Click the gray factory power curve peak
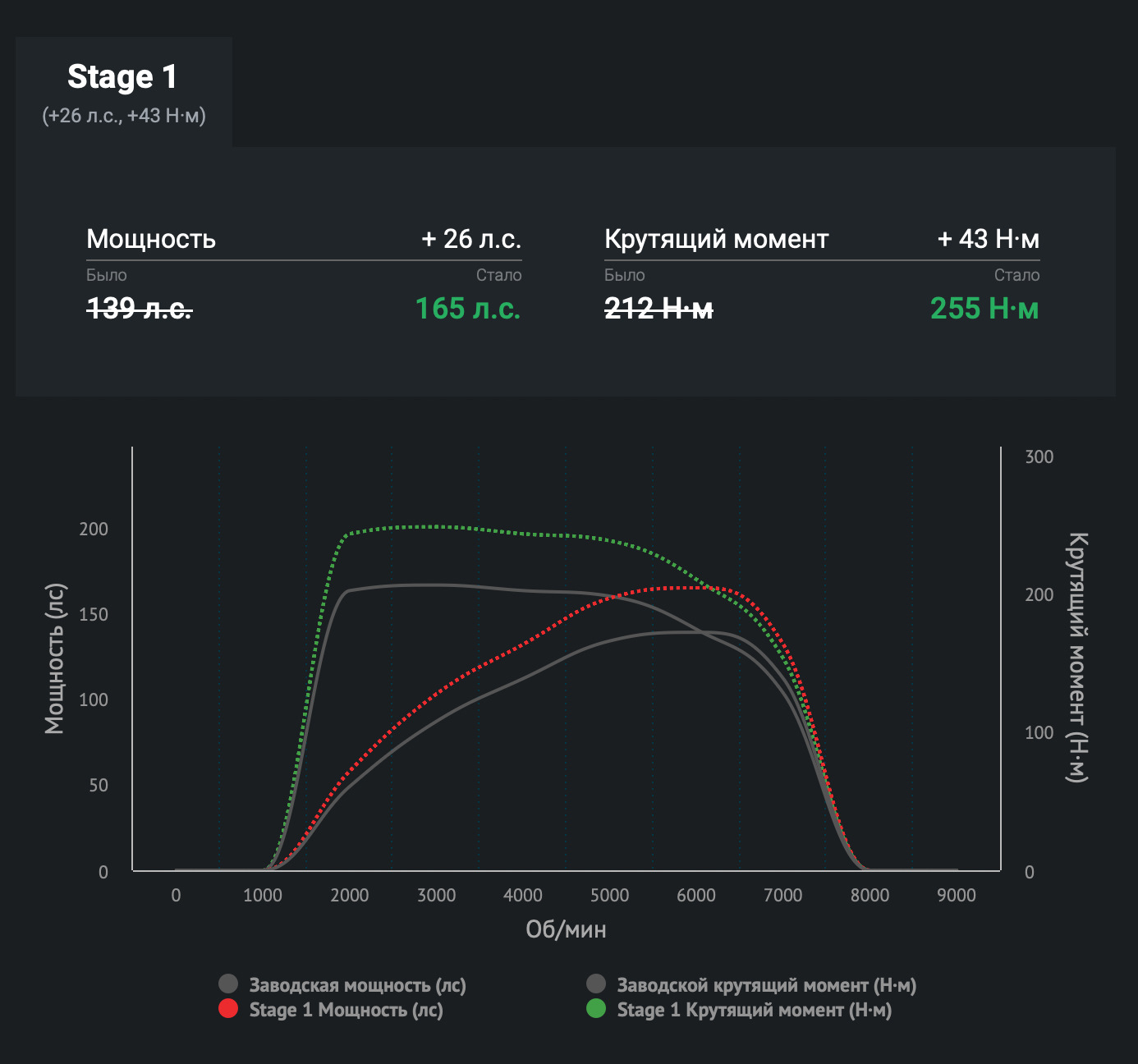Image resolution: width=1138 pixels, height=1064 pixels. (681, 632)
